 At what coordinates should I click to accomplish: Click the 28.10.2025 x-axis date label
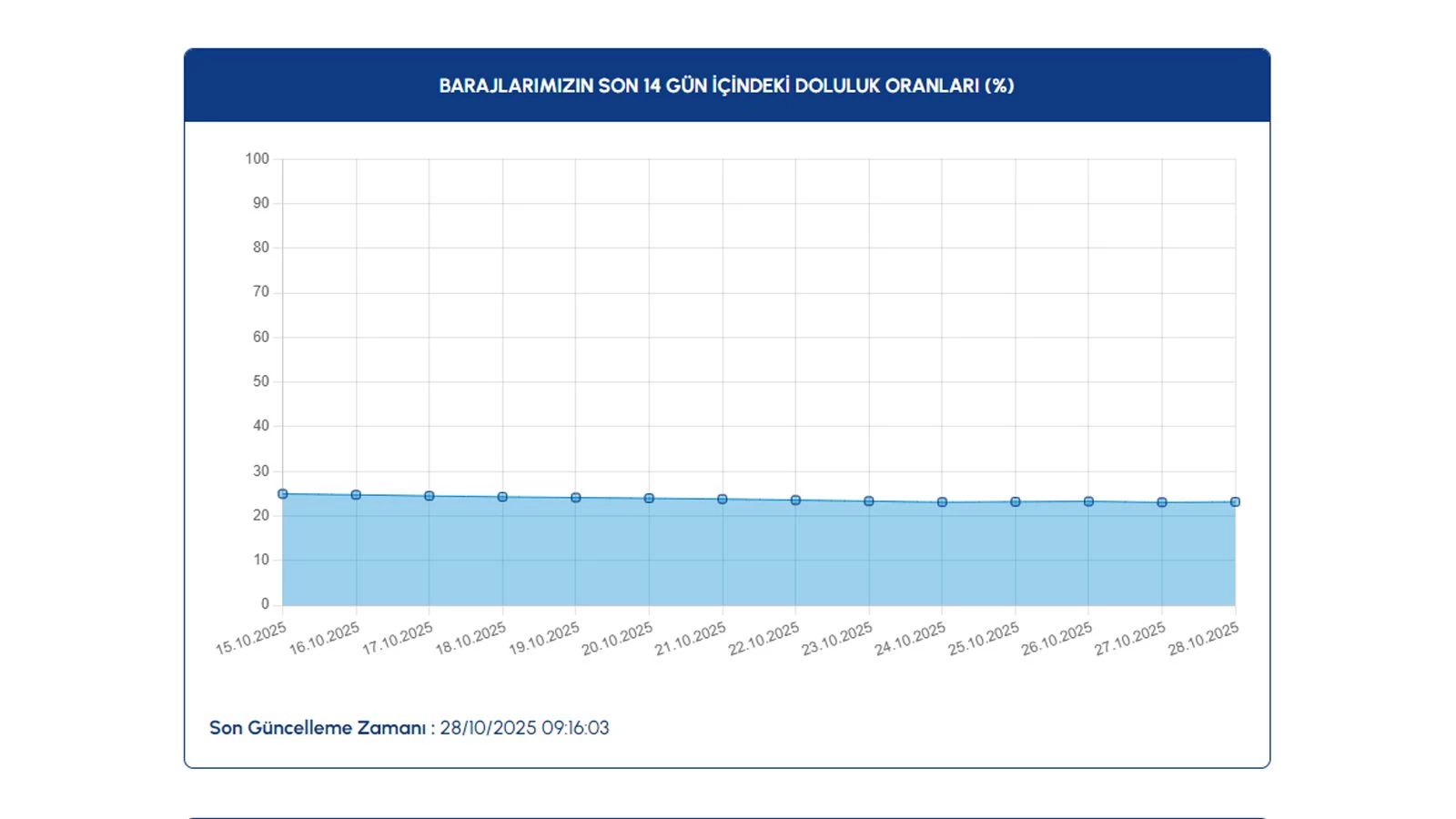pos(1203,639)
